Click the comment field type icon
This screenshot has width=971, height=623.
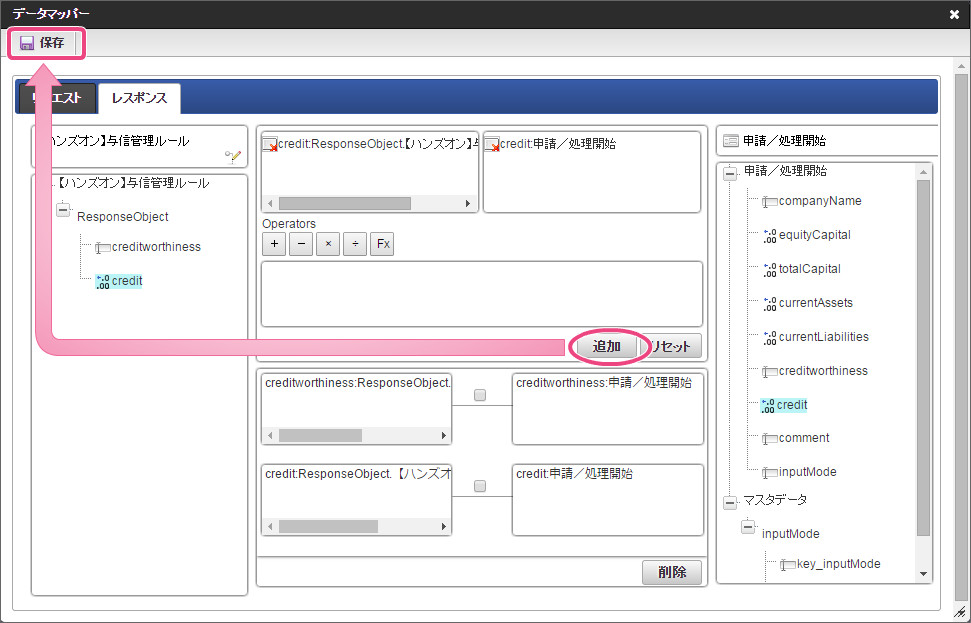click(770, 438)
